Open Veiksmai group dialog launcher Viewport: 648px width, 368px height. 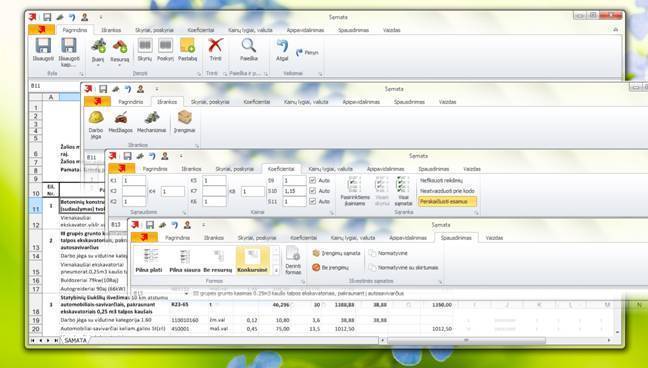tap(320, 74)
